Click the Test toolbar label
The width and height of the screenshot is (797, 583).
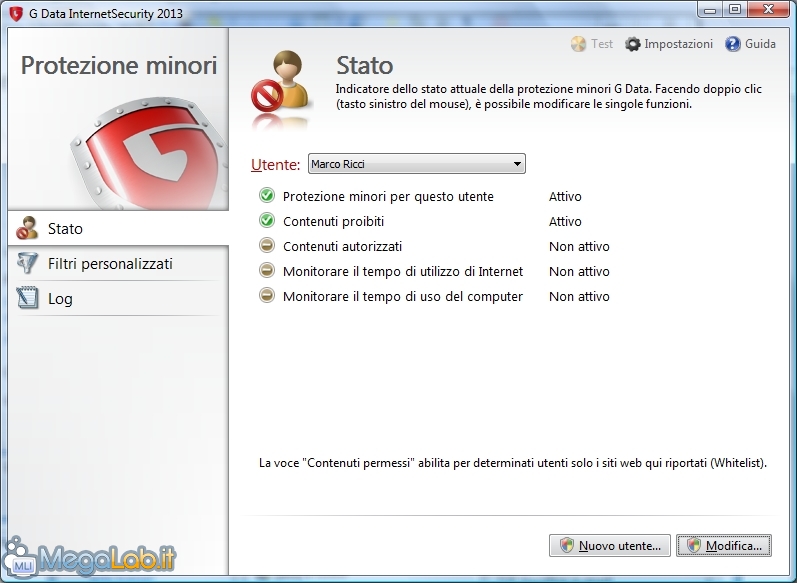click(x=602, y=44)
